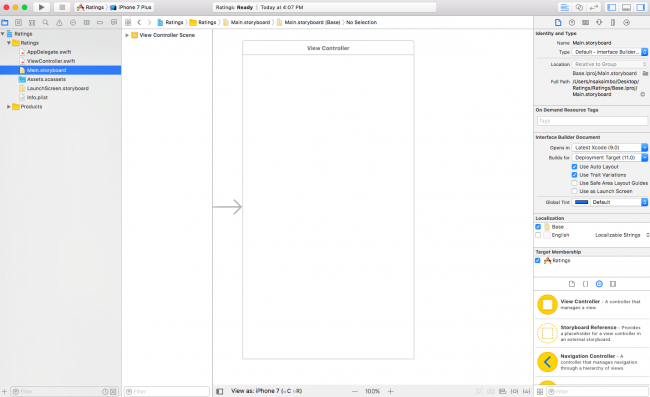
Task: Open the Find navigator magnifier icon
Action: (46, 22)
